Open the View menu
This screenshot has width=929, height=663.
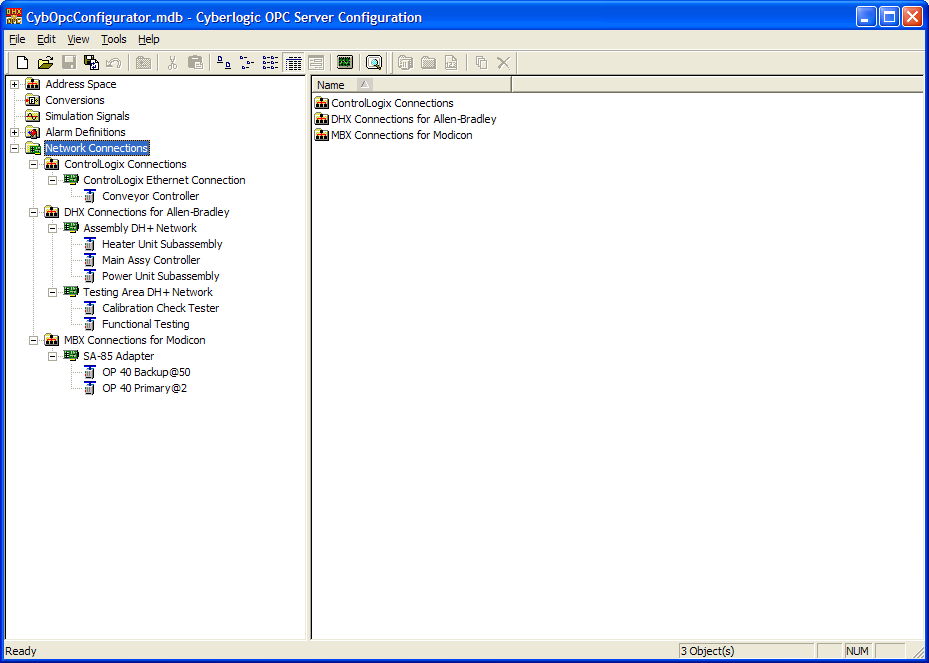click(78, 39)
